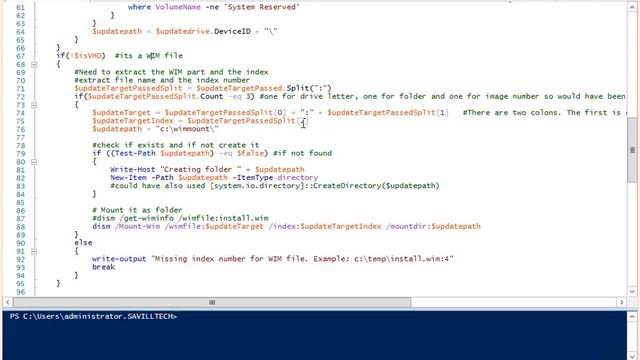Click the "c:\wimmount\" string on line 76
The image size is (640, 360).
click(187, 129)
